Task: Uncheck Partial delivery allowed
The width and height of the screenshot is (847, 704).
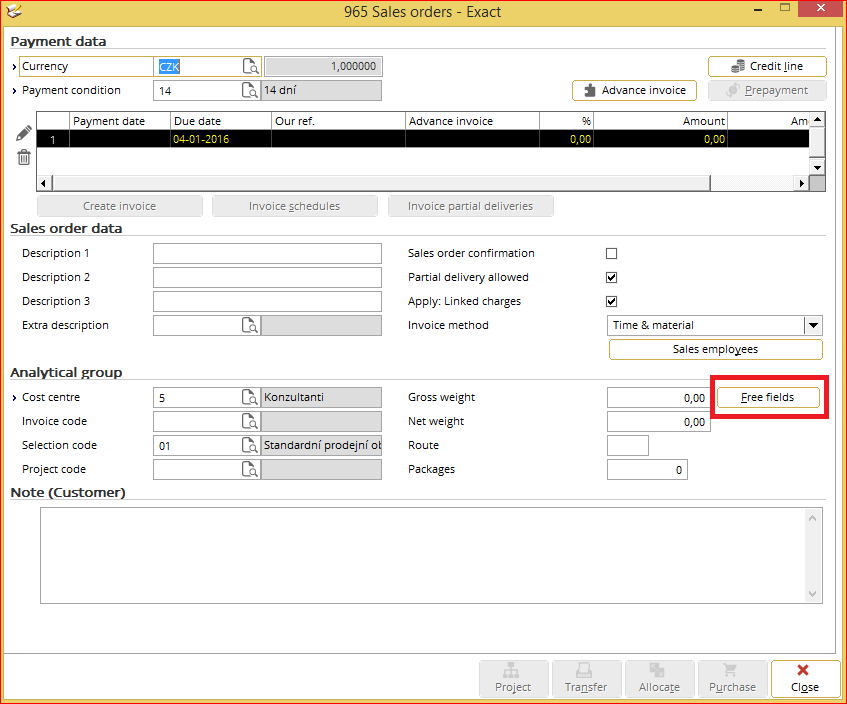Action: point(611,277)
